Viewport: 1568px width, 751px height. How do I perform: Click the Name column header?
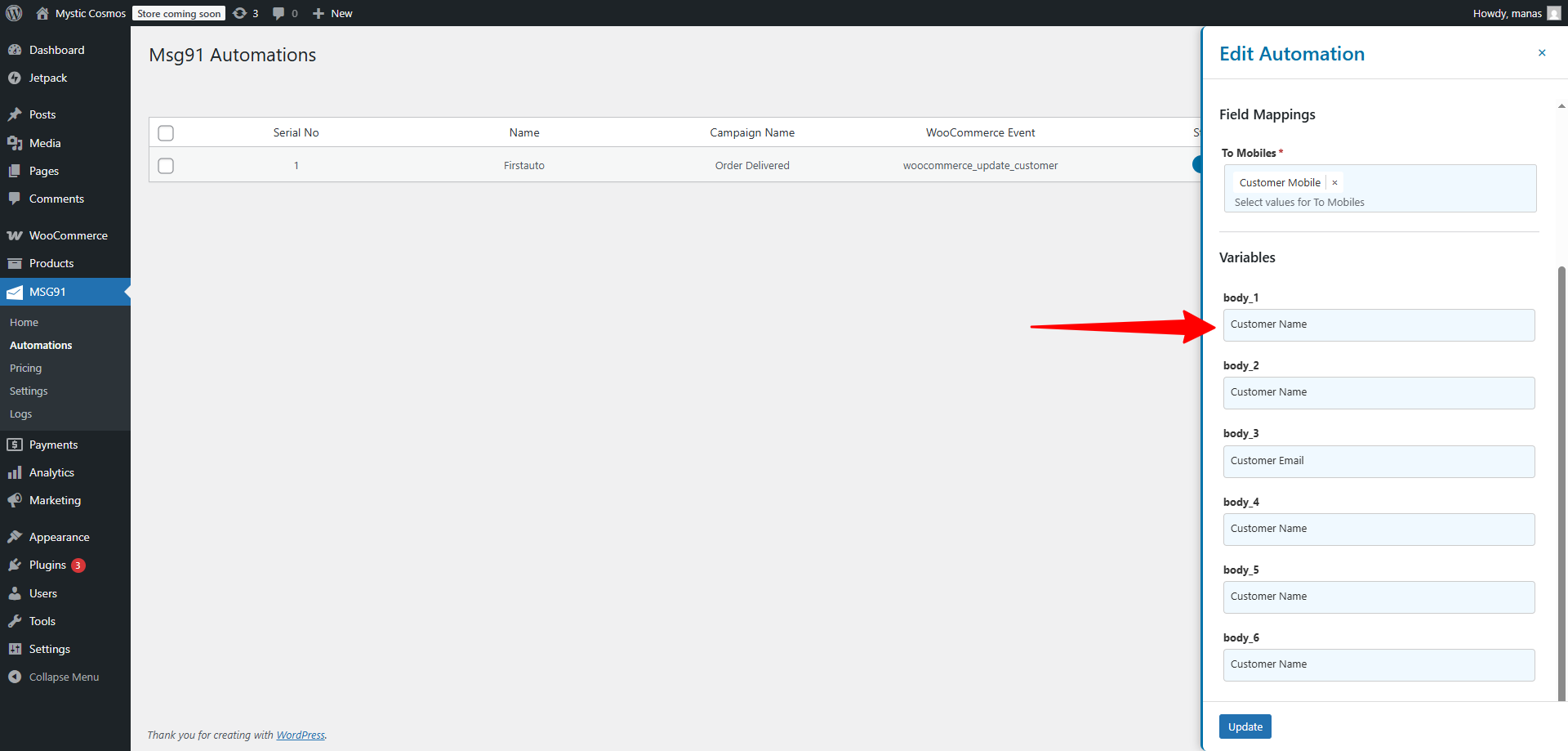click(x=524, y=132)
